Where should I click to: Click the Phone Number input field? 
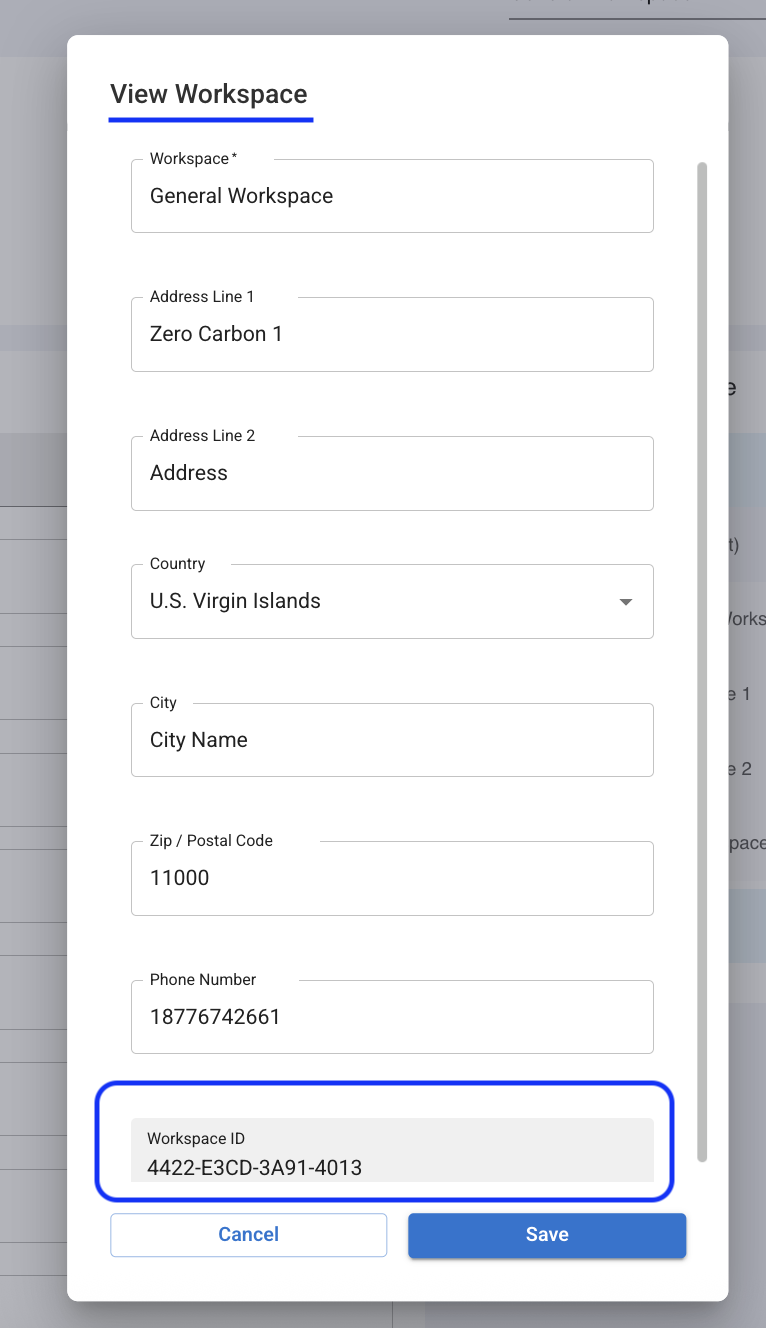click(392, 1018)
